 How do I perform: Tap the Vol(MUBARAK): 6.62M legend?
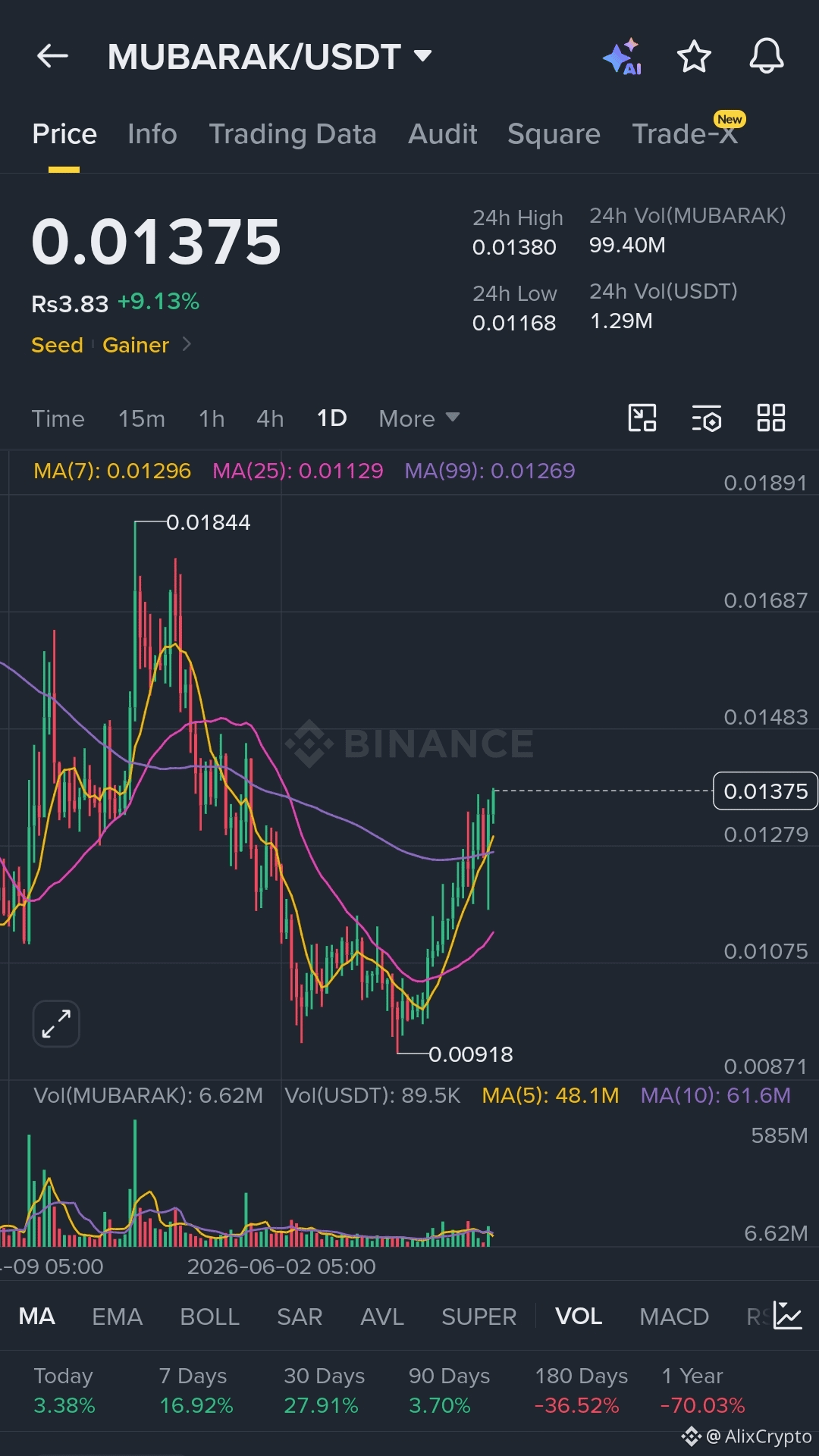pos(149,1095)
